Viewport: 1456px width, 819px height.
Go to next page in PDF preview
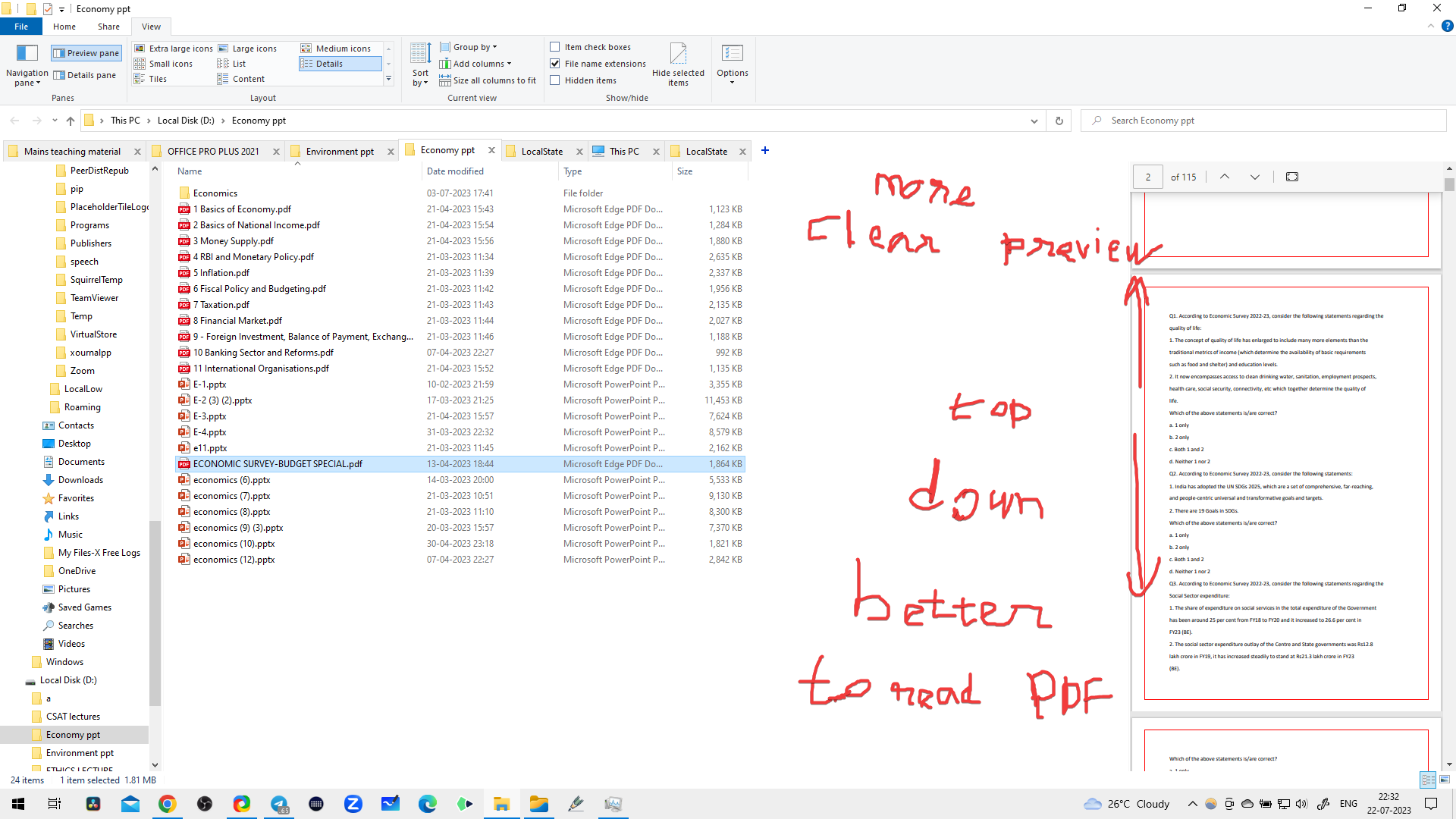[1254, 176]
